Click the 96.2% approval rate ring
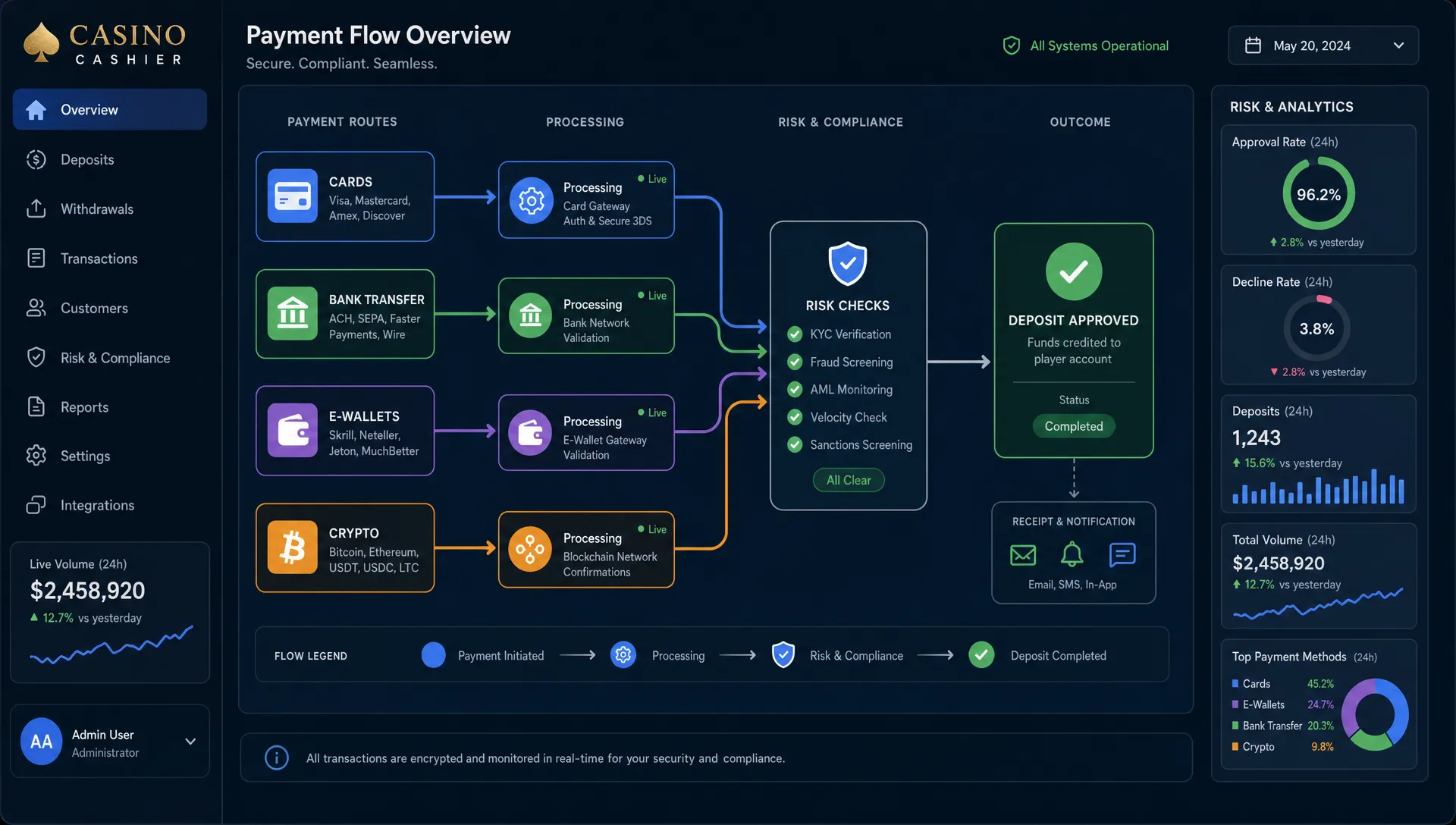Screen dimensions: 1456x825 pos(1319,193)
